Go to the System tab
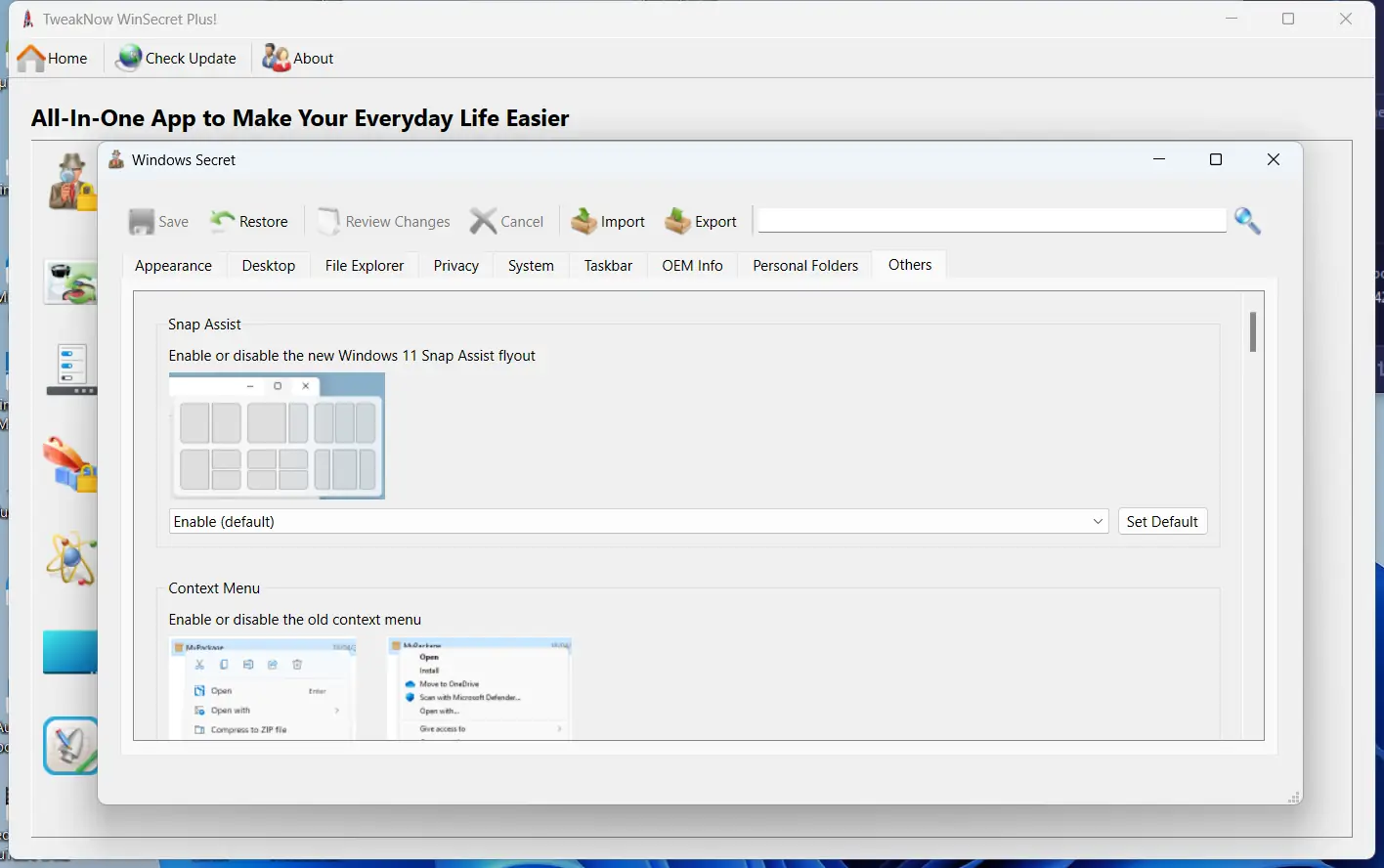 point(531,266)
